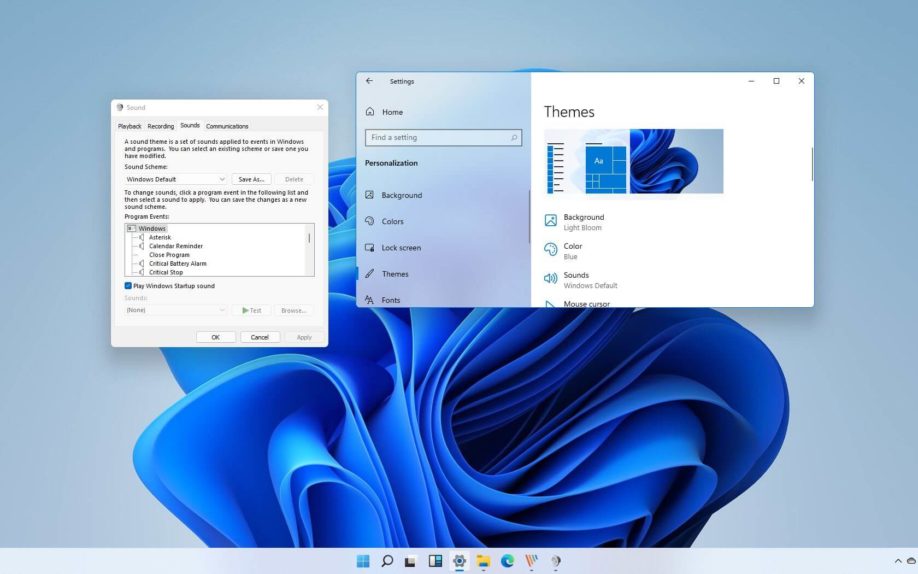918x574 pixels.
Task: Click the Delete sound scheme button
Action: pos(294,179)
